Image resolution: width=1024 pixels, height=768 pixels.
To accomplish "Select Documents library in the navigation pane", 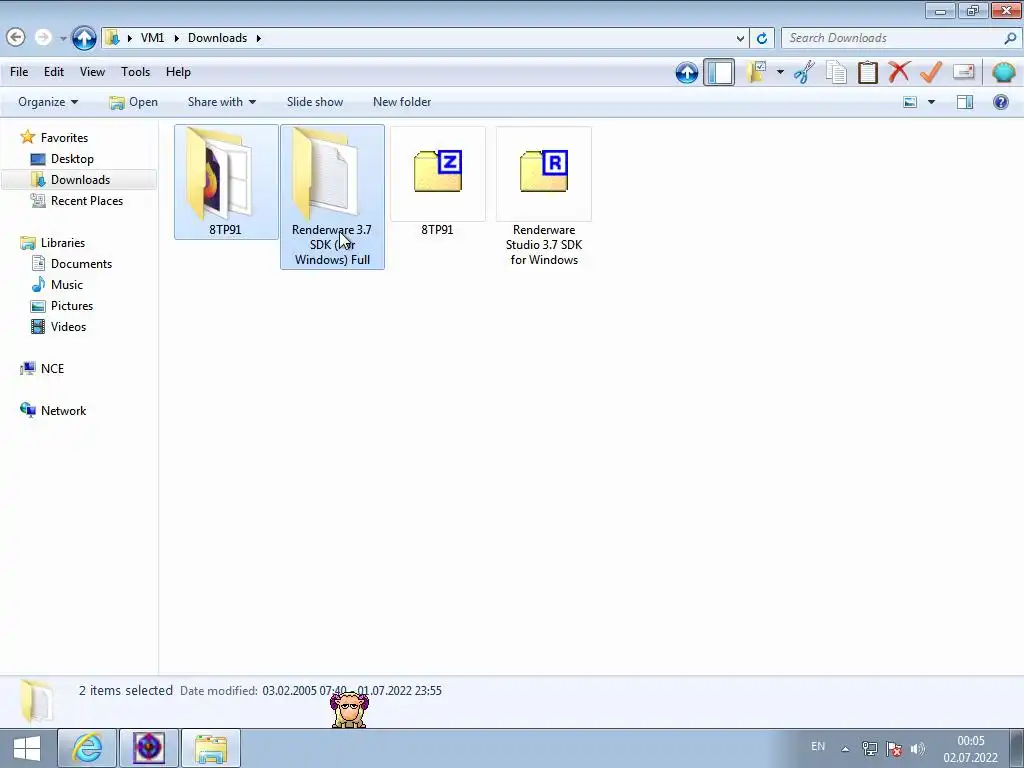I will point(72,264).
